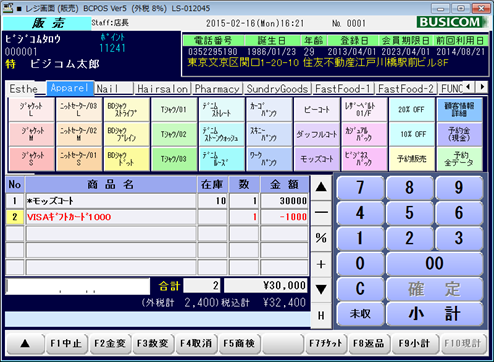494x362 pixels.
Task: Switch to the Esthe tab
Action: click(24, 89)
